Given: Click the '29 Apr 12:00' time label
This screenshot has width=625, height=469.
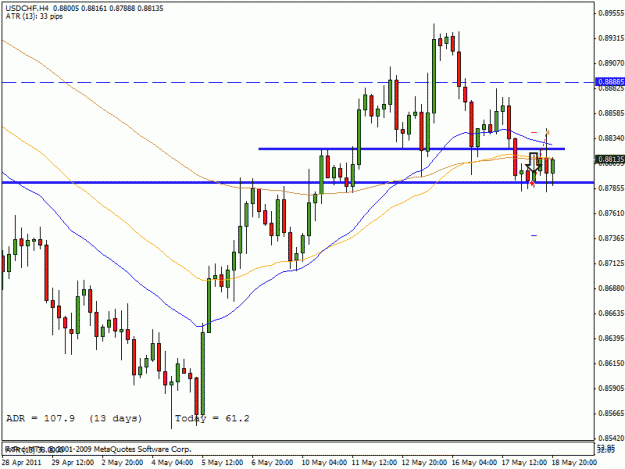Looking at the screenshot, I should coord(73,463).
